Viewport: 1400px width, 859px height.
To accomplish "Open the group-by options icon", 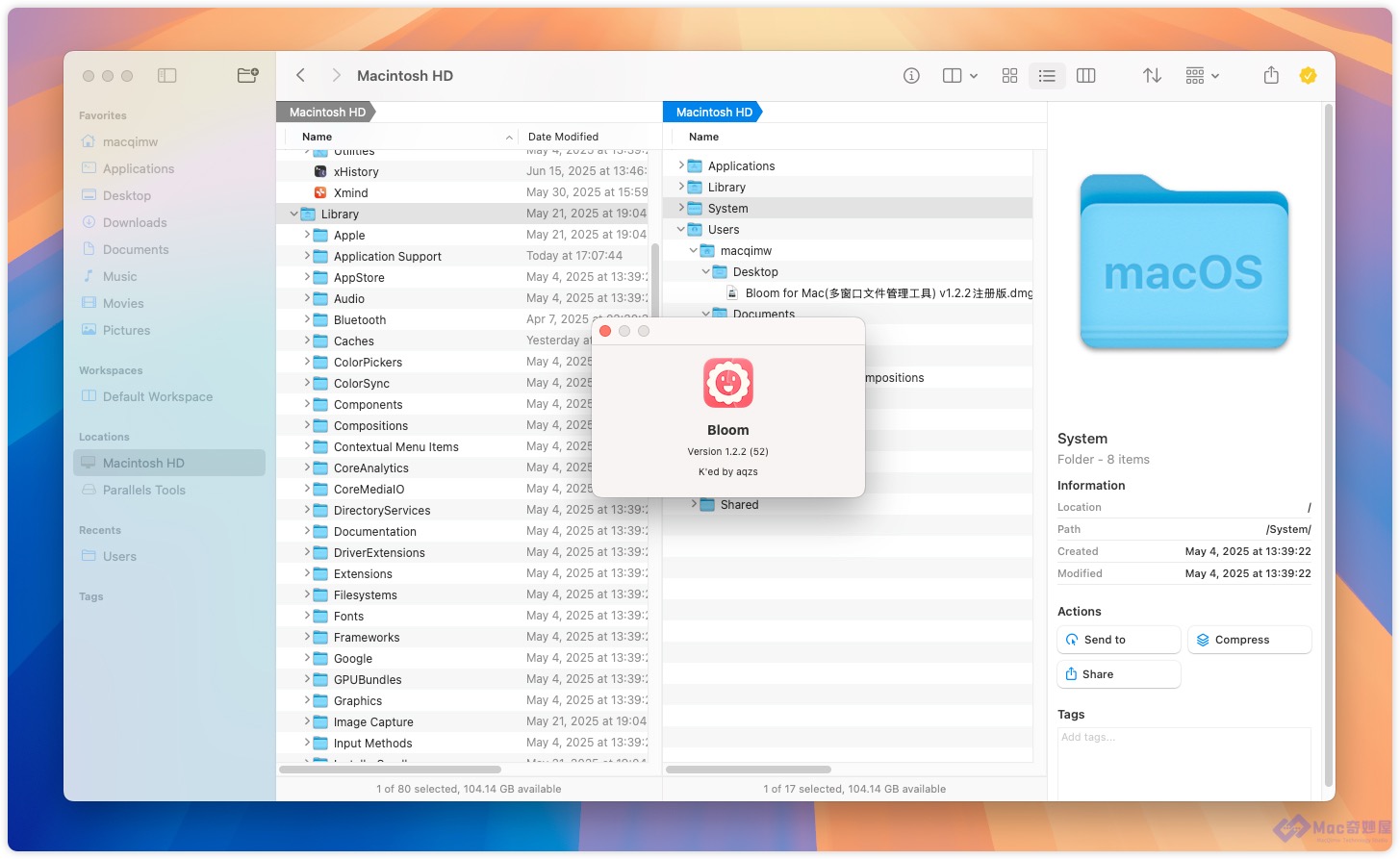I will point(1195,76).
